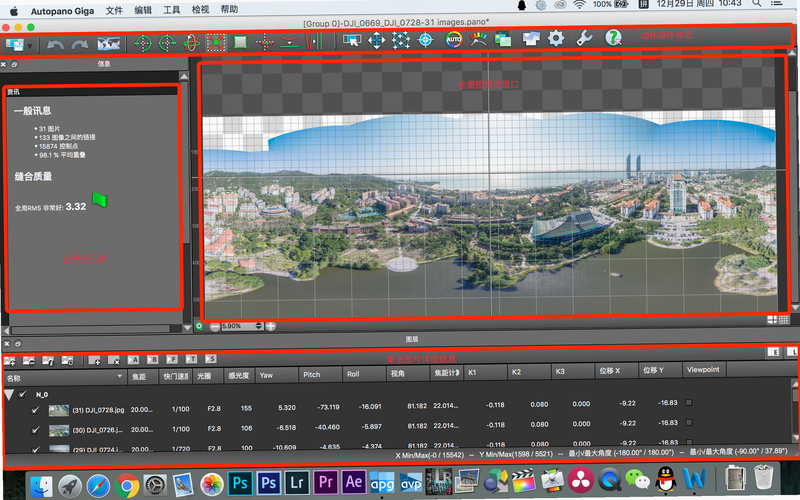800x500 pixels.
Task: Select the automatic horizon crosshair tool
Action: [x=265, y=42]
